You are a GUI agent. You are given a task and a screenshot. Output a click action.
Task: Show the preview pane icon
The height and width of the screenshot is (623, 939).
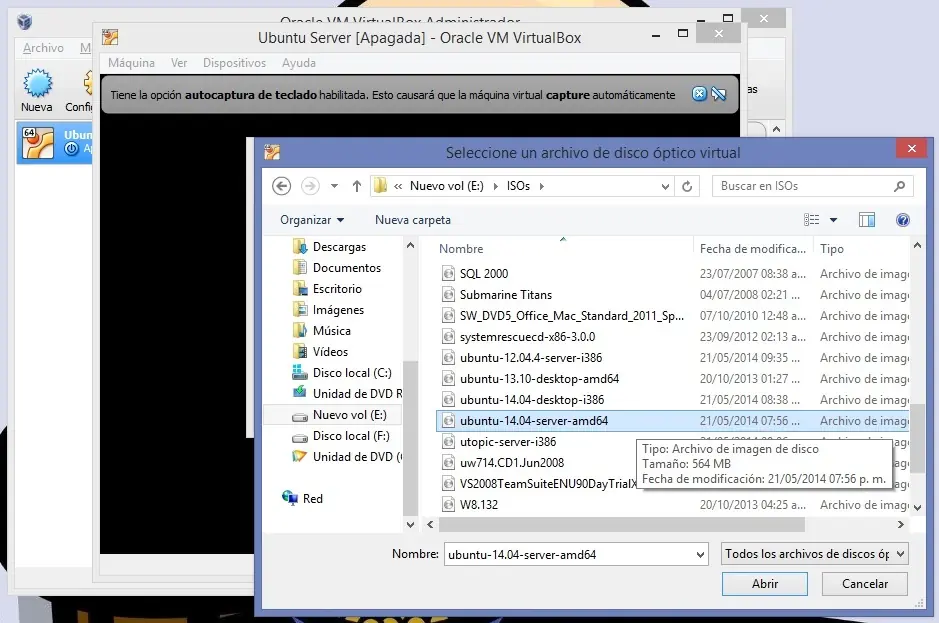(x=867, y=220)
